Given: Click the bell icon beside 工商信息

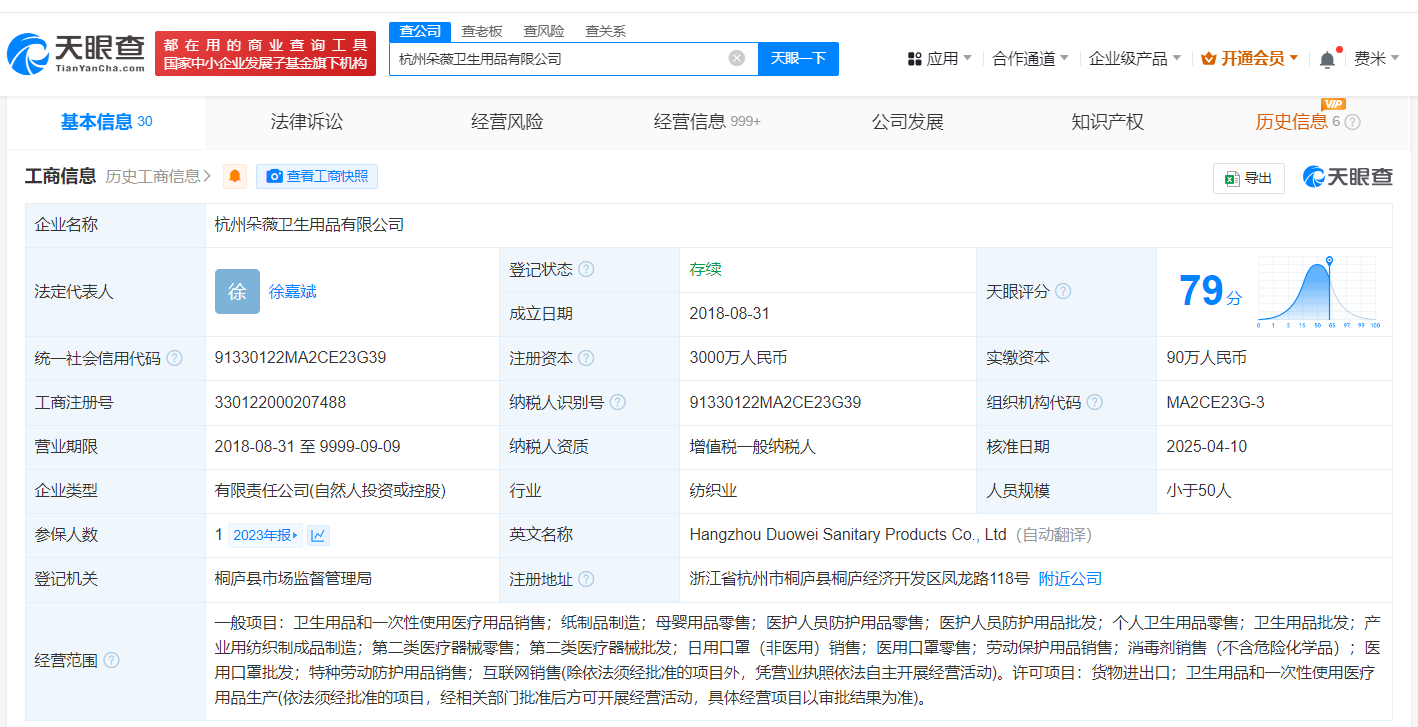Looking at the screenshot, I should 234,176.
